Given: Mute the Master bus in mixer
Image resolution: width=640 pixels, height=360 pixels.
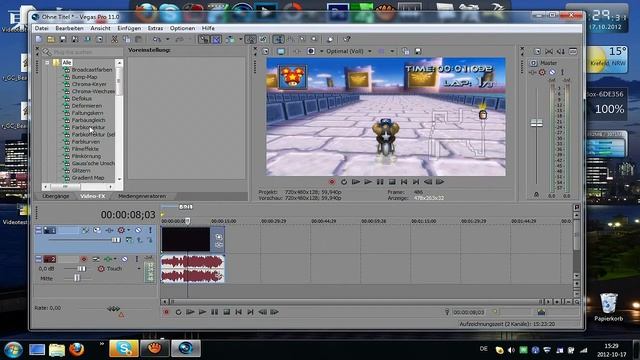Looking at the screenshot, I should [552, 72].
